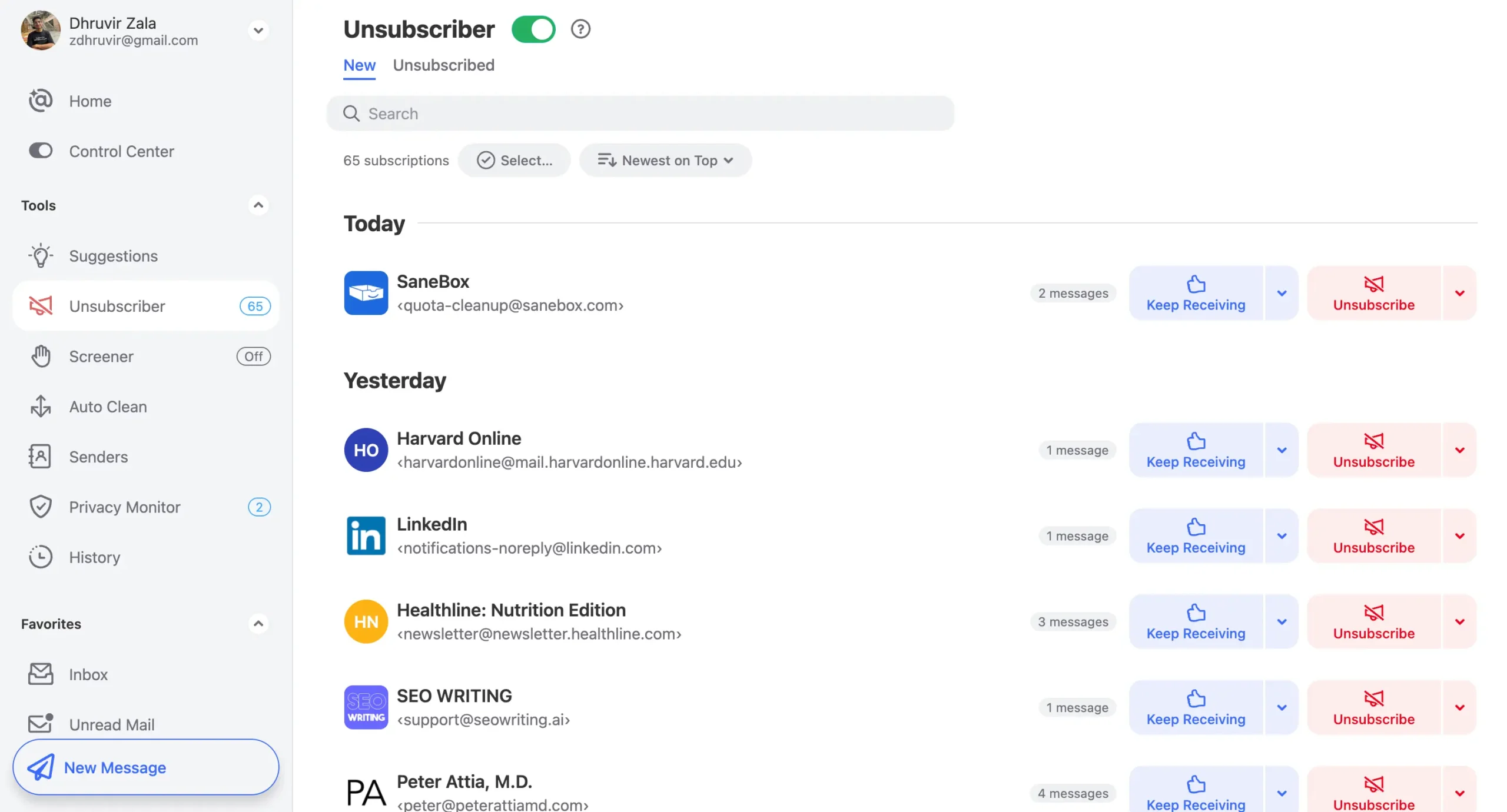
Task: Keep Receiving LinkedIn emails
Action: 1196,535
